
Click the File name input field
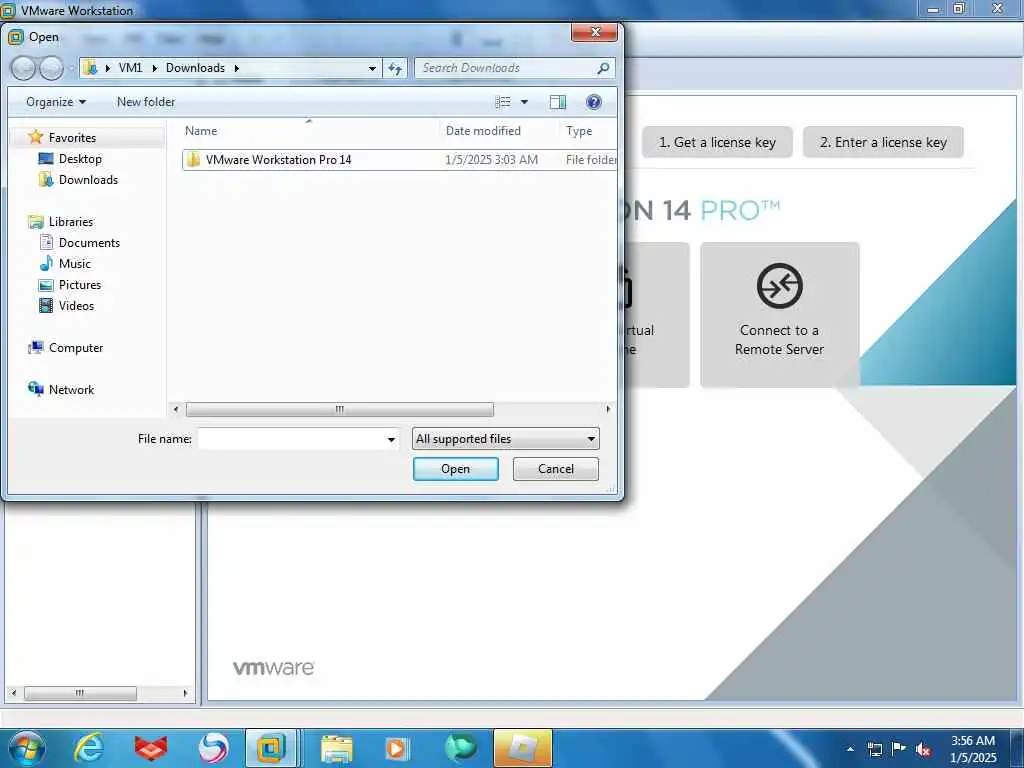(x=298, y=439)
